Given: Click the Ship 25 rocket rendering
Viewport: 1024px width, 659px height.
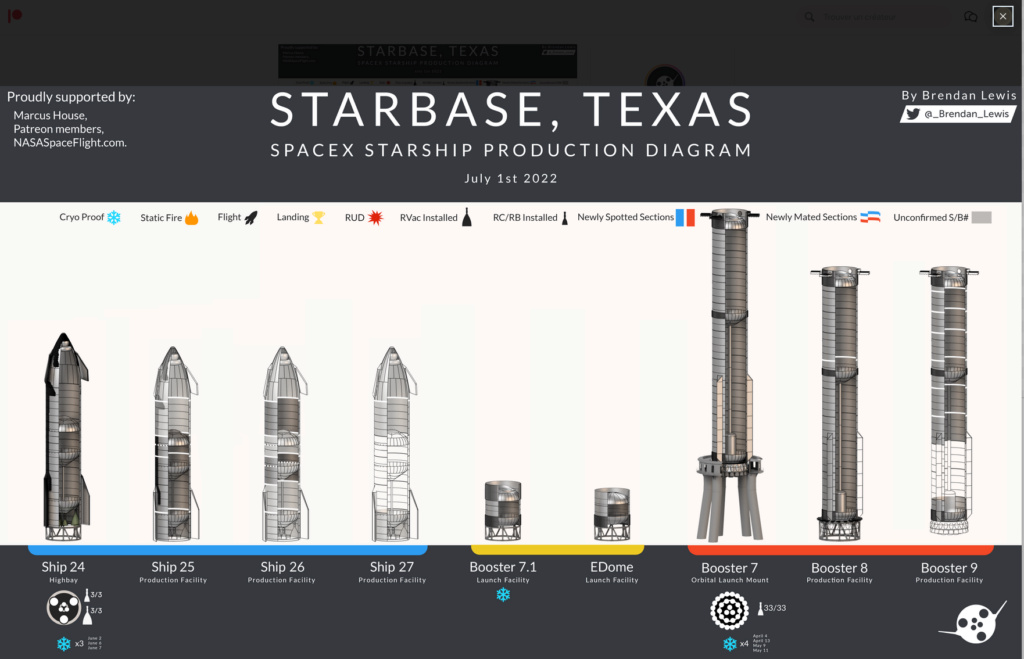Looking at the screenshot, I should pyautogui.click(x=174, y=444).
